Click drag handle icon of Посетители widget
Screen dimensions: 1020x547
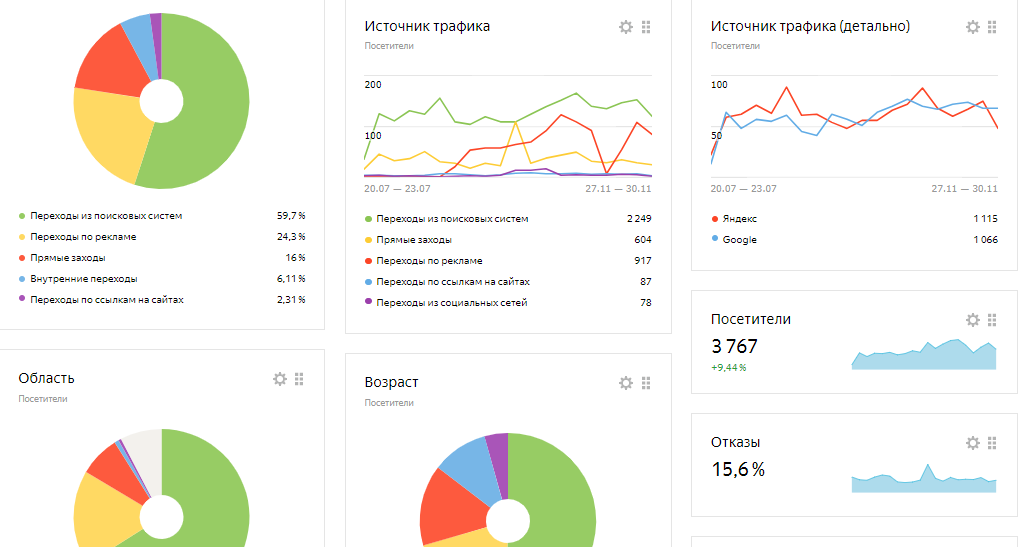pyautogui.click(x=992, y=319)
